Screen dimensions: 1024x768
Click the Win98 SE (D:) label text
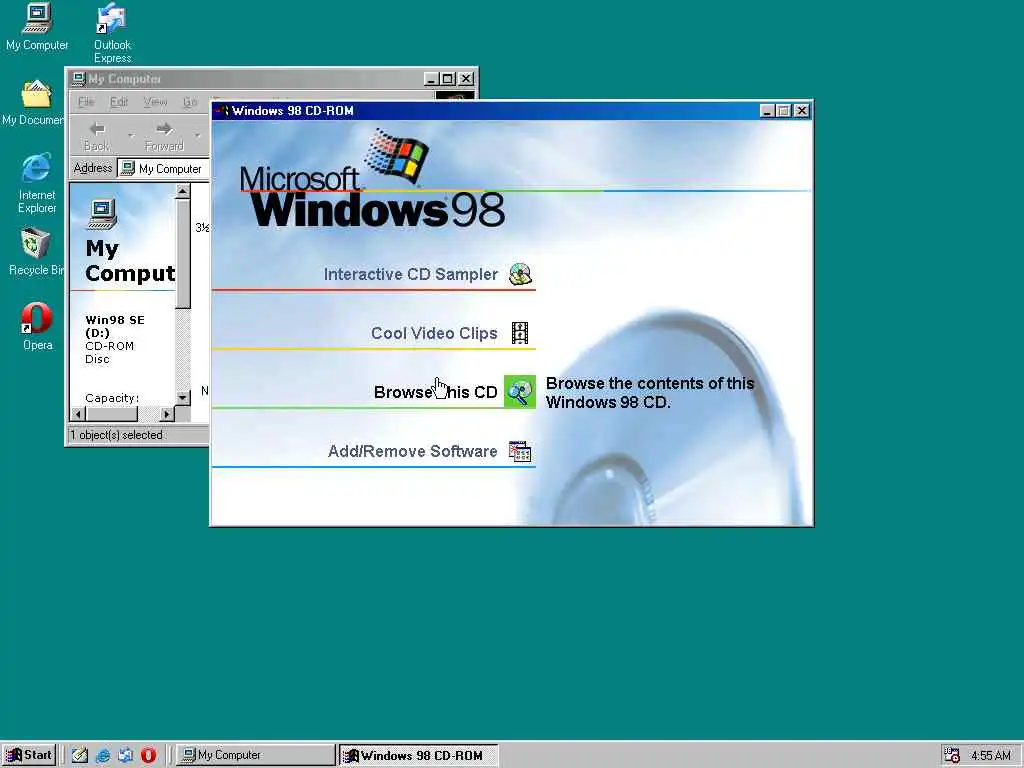(x=115, y=327)
